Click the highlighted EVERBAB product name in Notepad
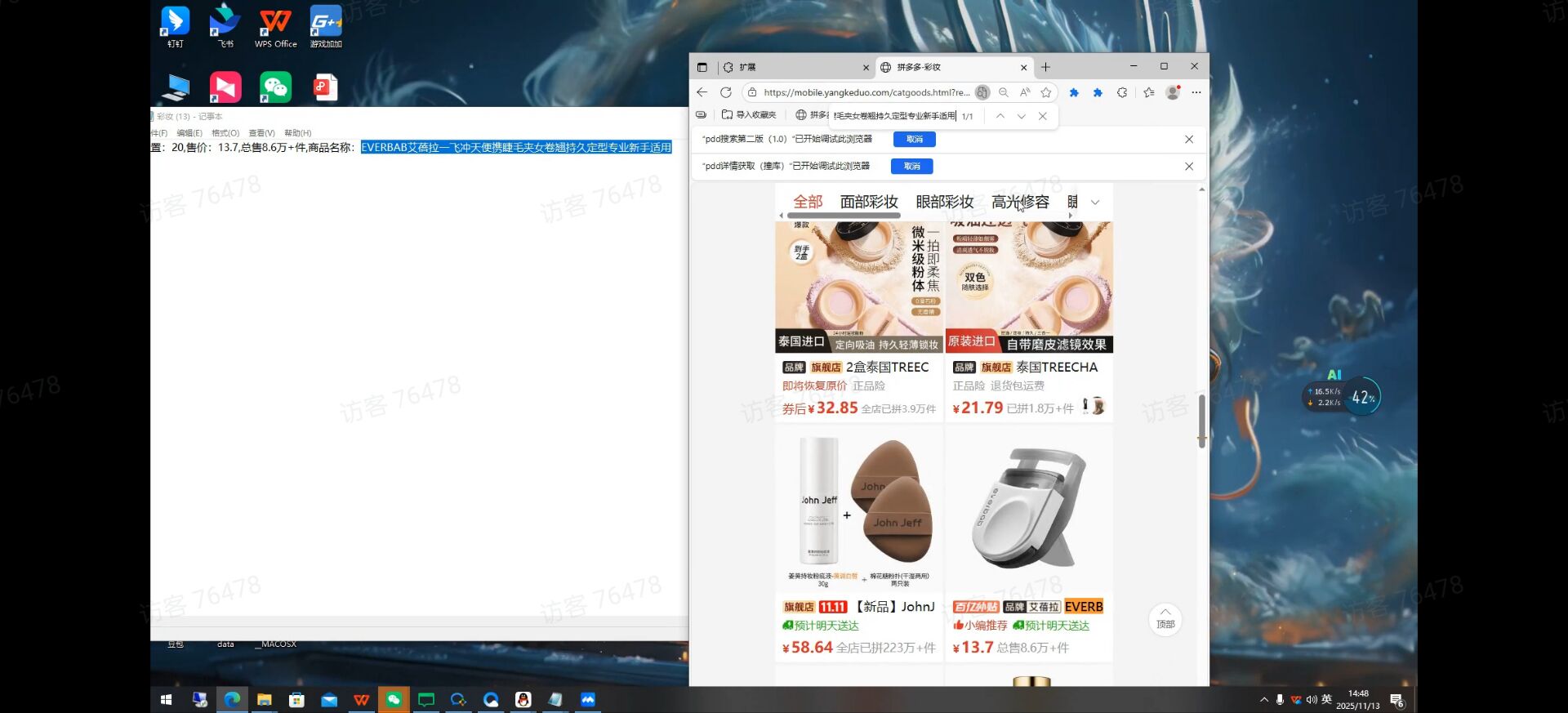The image size is (1568, 713). click(516, 148)
